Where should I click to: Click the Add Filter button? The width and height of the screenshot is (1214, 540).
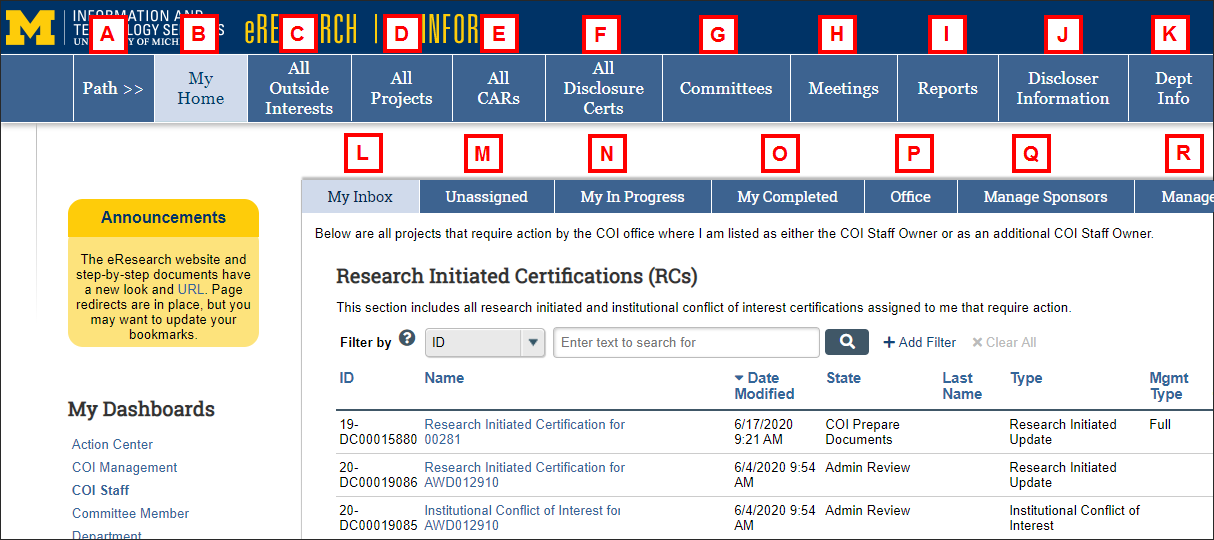tap(919, 342)
